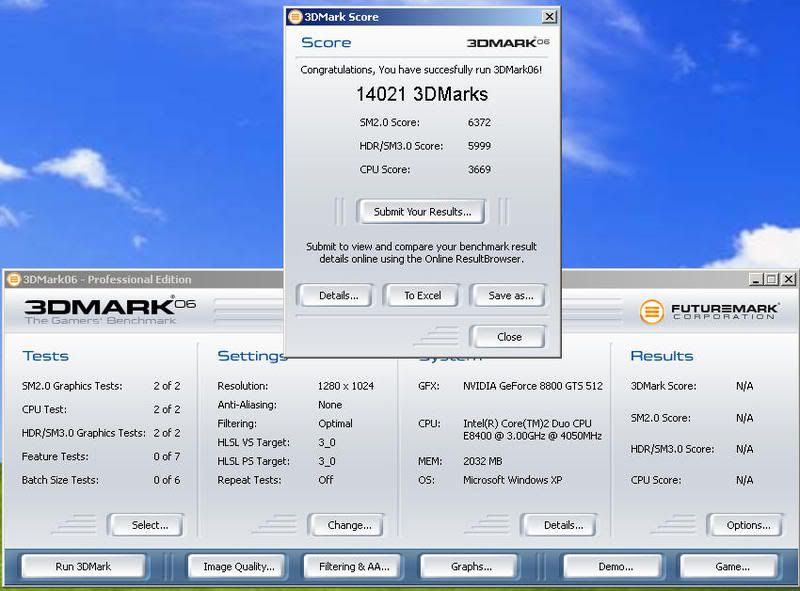Export score To Excel
The width and height of the screenshot is (800, 591).
[422, 296]
